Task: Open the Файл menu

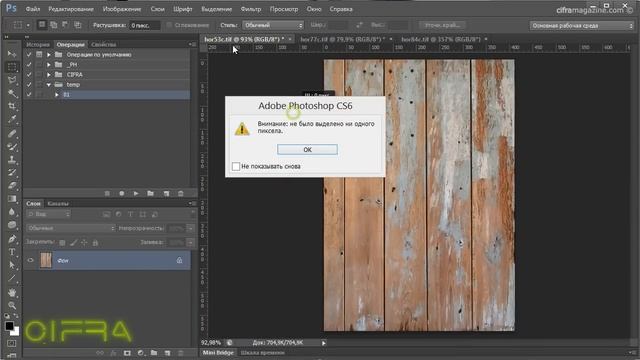Action: click(33, 9)
